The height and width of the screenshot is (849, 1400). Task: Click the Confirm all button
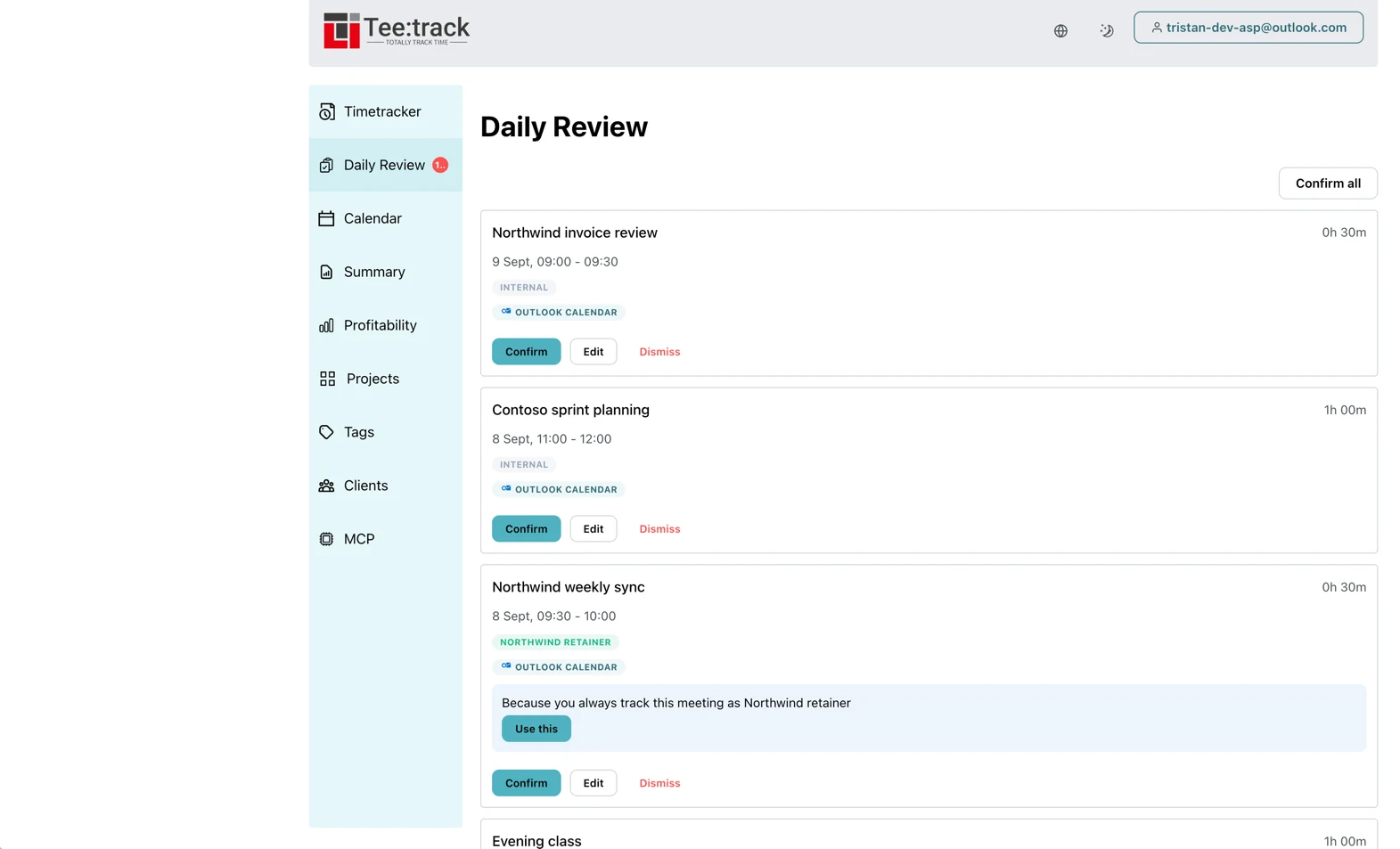coord(1328,184)
